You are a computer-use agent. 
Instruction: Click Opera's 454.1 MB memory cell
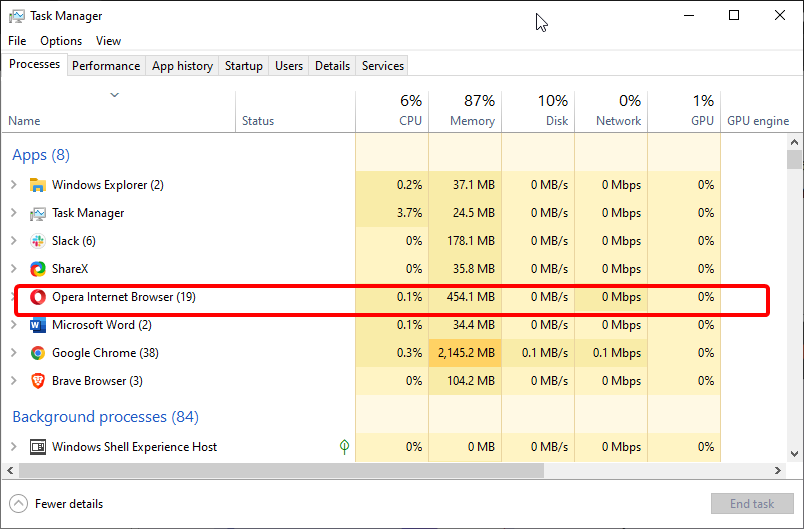[465, 297]
